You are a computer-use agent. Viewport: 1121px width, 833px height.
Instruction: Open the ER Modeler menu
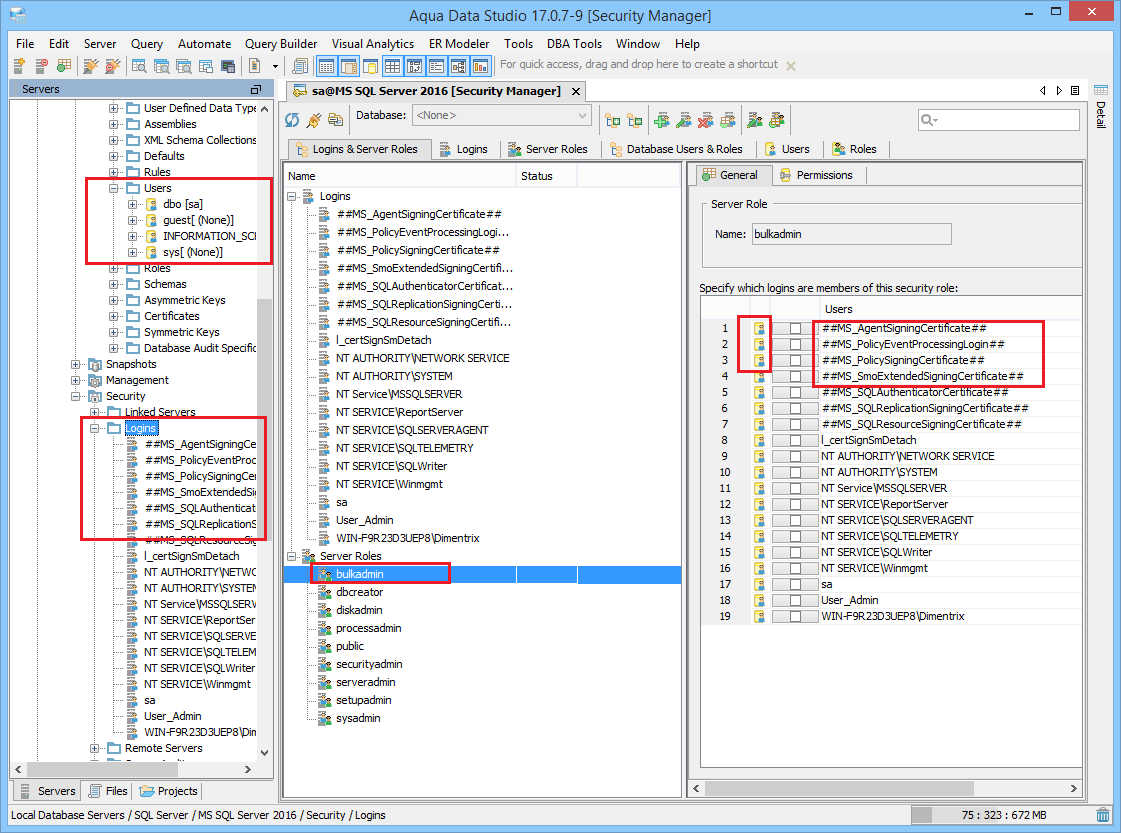pyautogui.click(x=459, y=44)
